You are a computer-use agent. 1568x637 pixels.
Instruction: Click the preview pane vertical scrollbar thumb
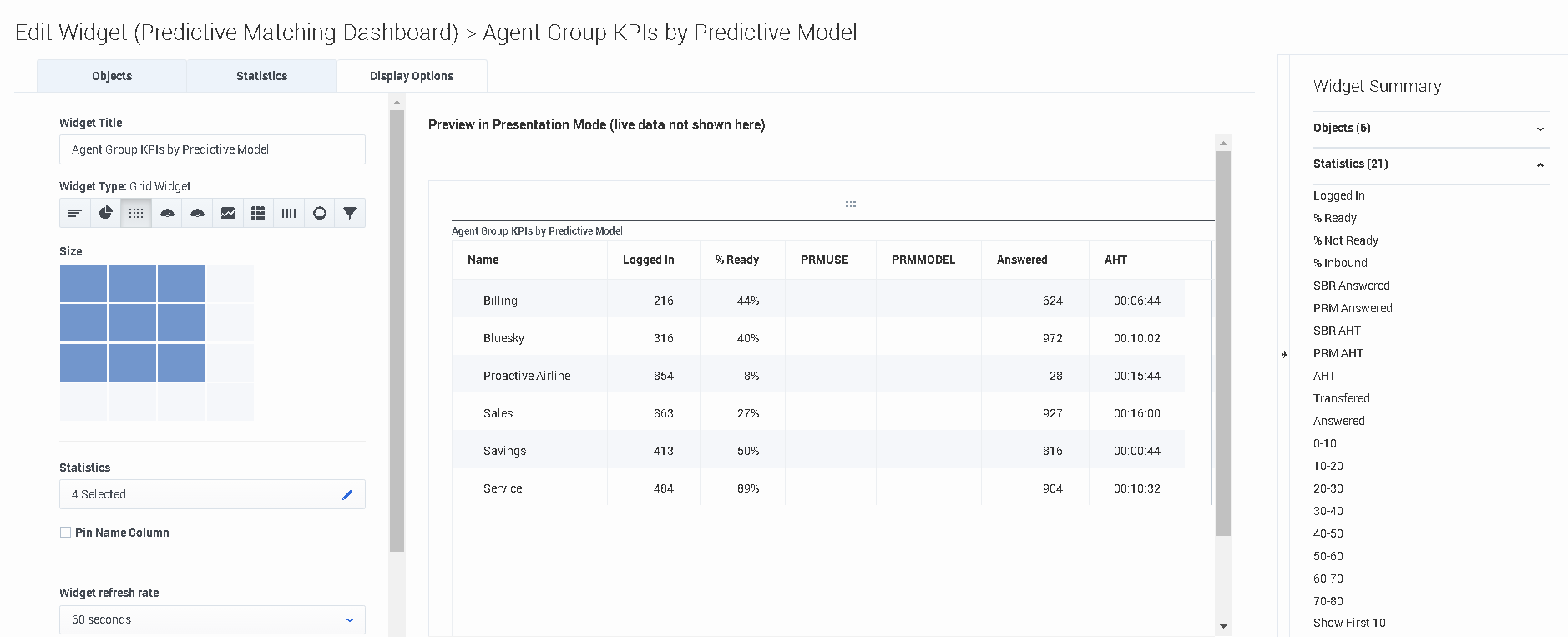coord(1223,342)
